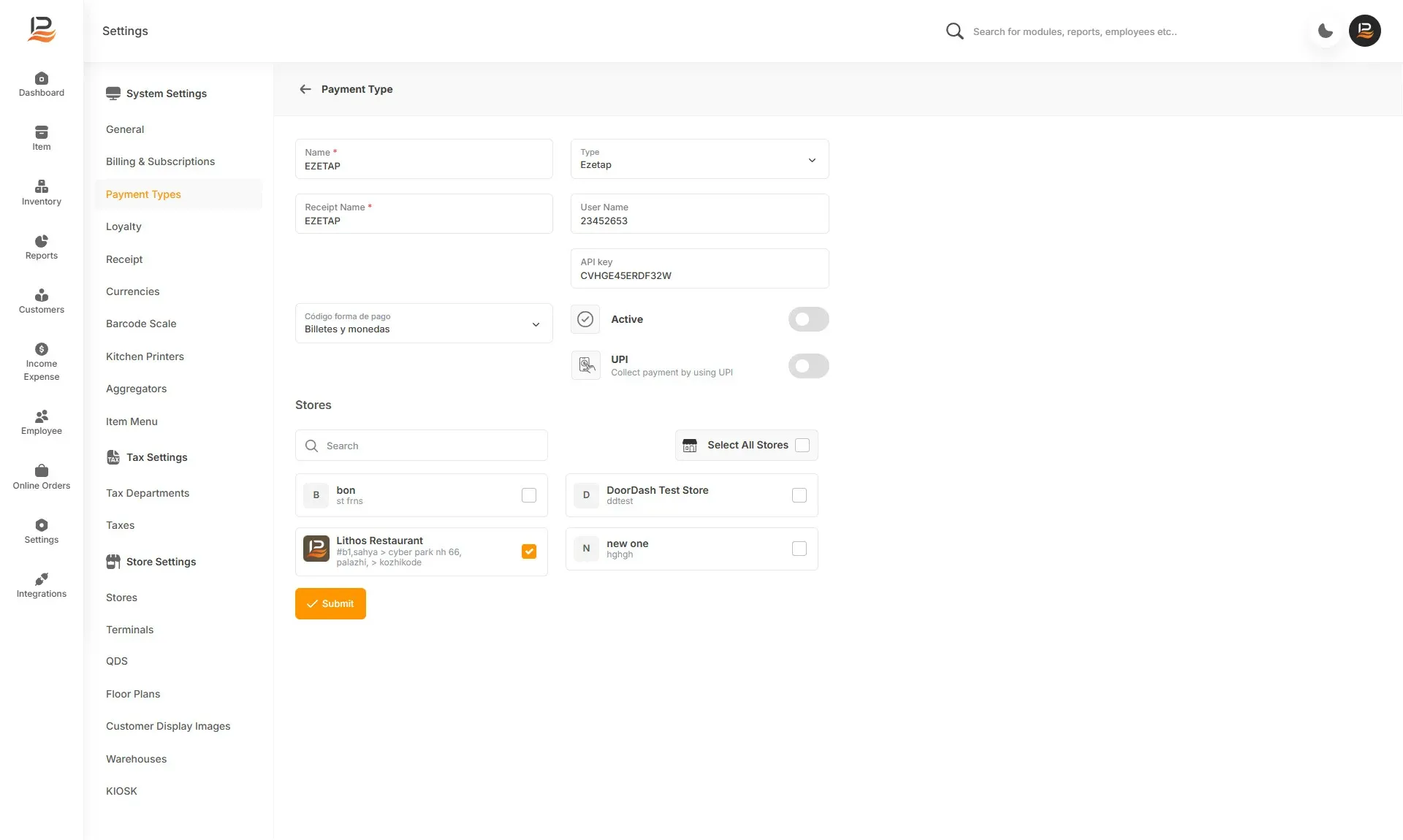Open Taxes settings
The width and height of the screenshot is (1403, 840).
coord(120,525)
